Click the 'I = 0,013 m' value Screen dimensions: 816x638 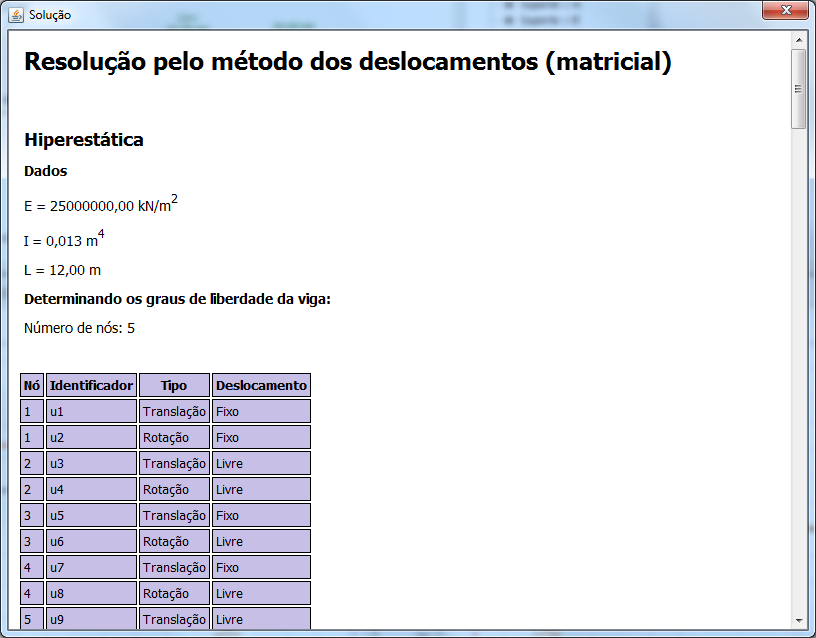(x=64, y=239)
